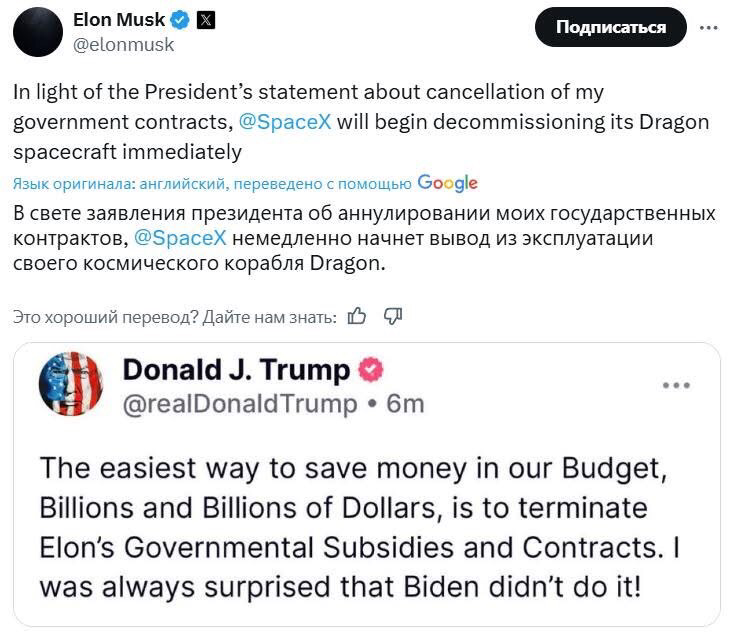Click the @elonmusk handle
Viewport: 729px width, 636px height.
tap(123, 44)
